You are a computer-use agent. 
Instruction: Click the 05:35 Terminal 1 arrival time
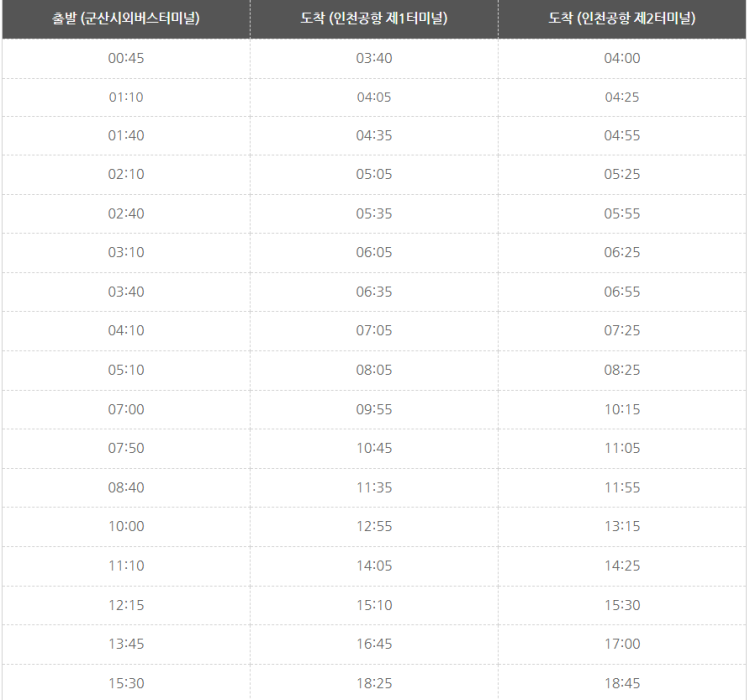click(x=374, y=213)
